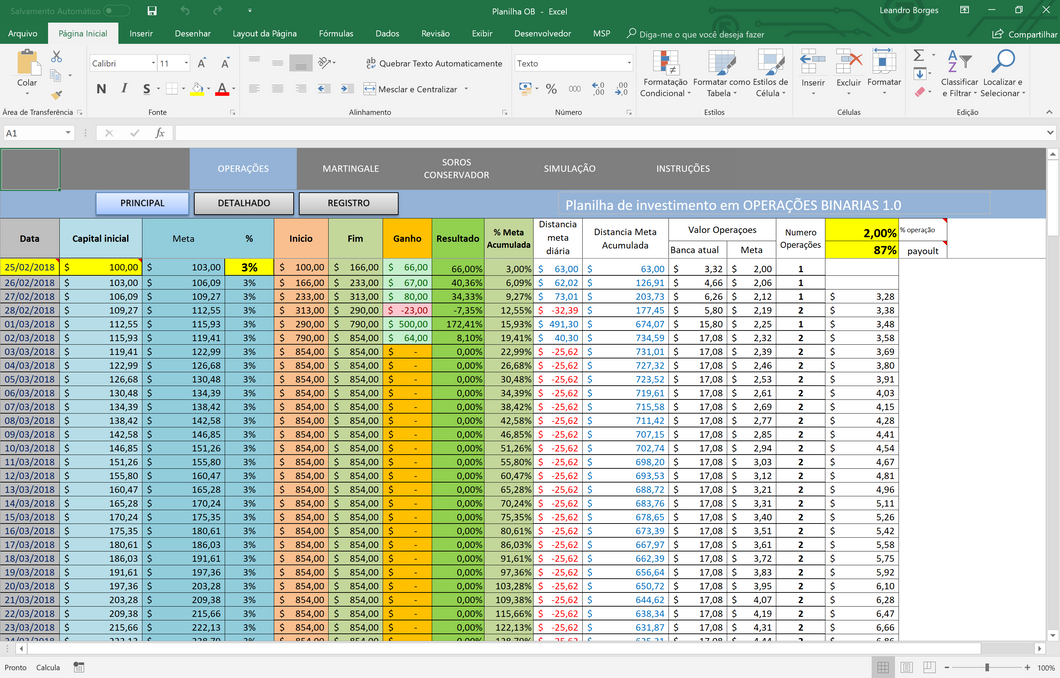This screenshot has width=1060, height=678.
Task: Click the percent style icon
Action: click(551, 89)
